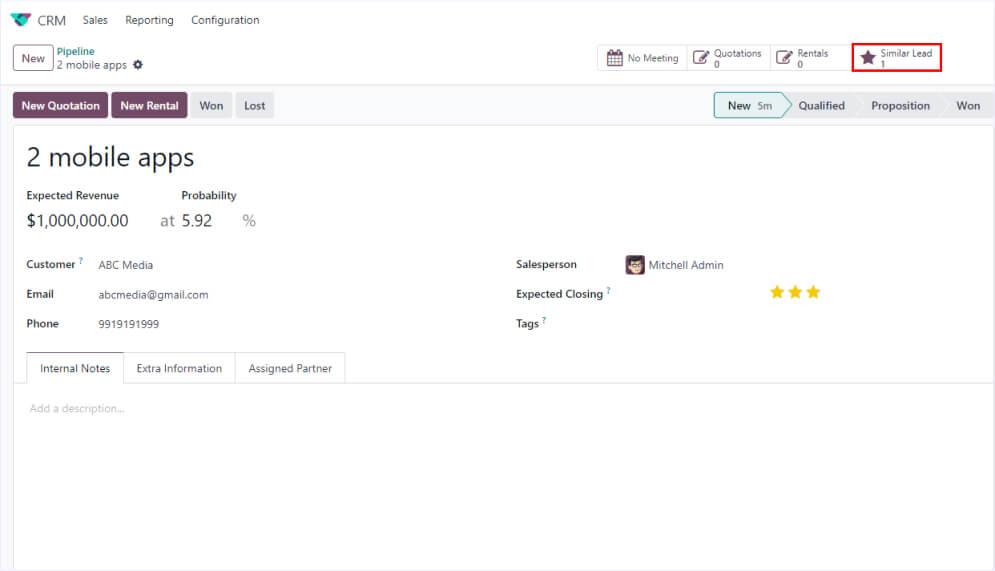Set priority to one star

point(777,292)
